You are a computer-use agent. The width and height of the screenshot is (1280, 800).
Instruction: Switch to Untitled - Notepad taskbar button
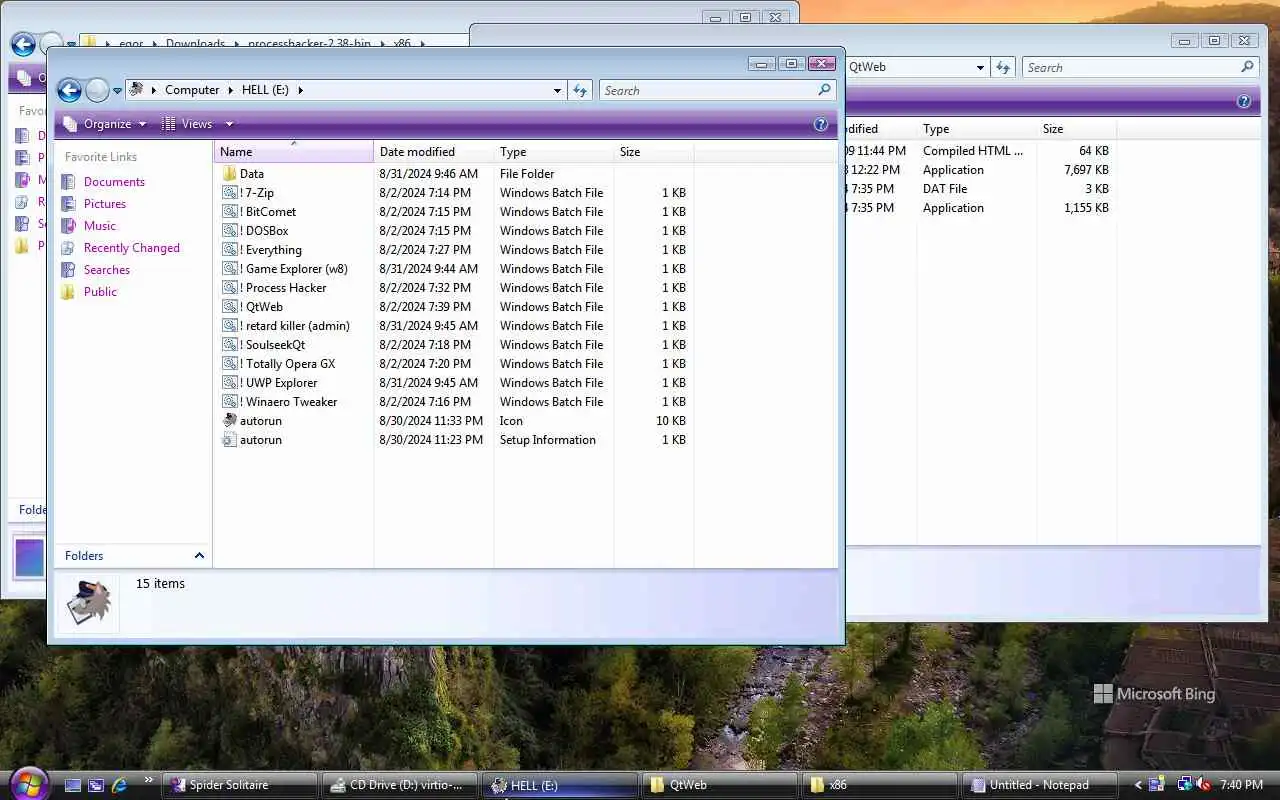coord(1040,785)
